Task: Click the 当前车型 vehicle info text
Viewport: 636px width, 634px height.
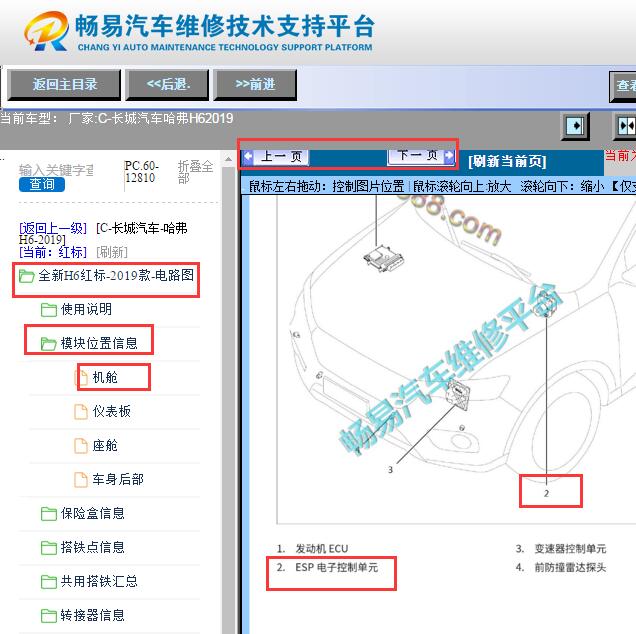Action: [117, 118]
